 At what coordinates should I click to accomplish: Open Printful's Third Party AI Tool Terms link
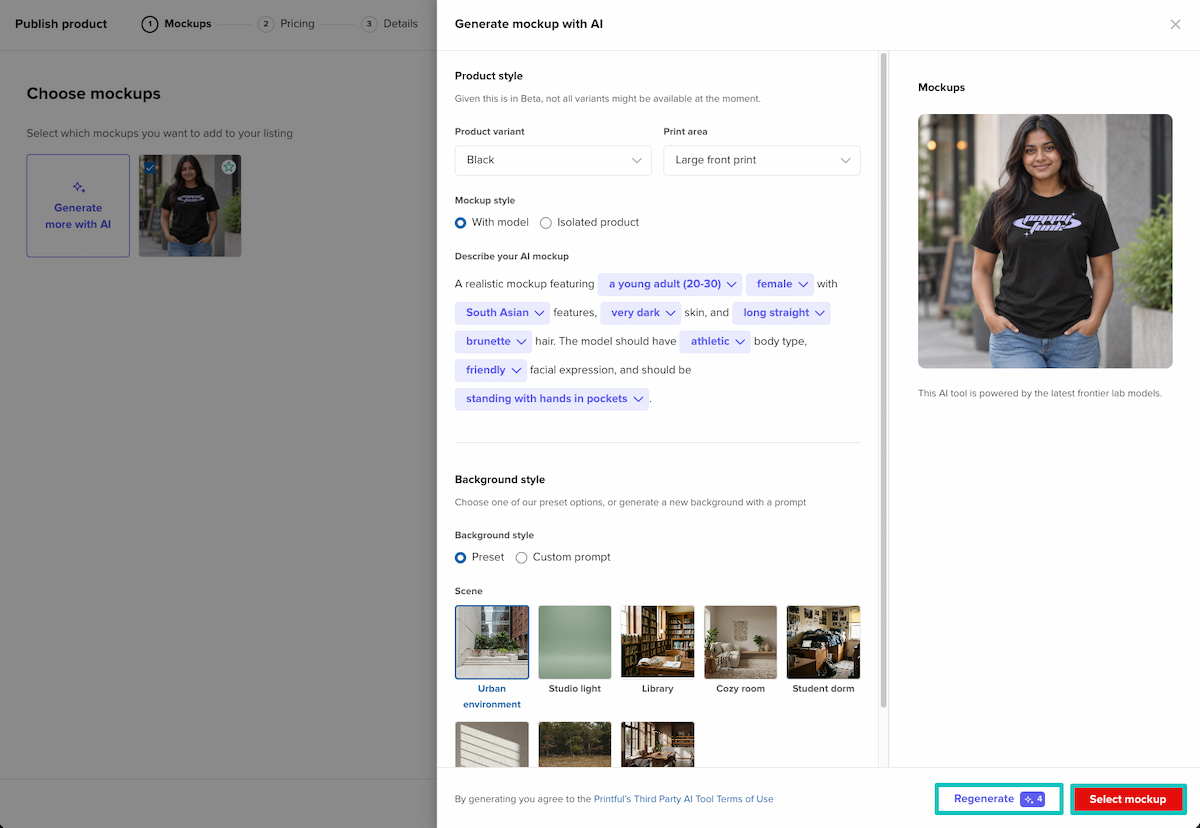click(683, 799)
